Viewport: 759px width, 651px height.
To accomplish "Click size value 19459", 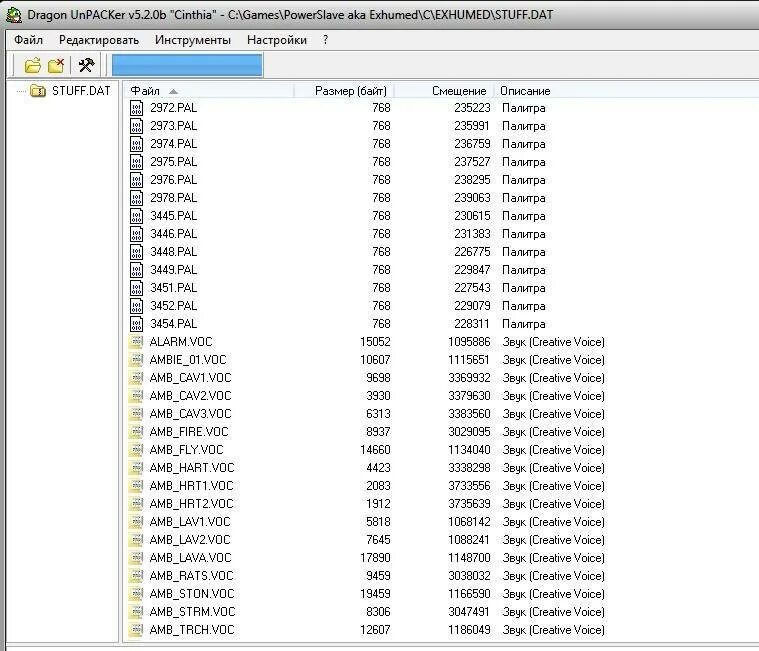I will (375, 593).
